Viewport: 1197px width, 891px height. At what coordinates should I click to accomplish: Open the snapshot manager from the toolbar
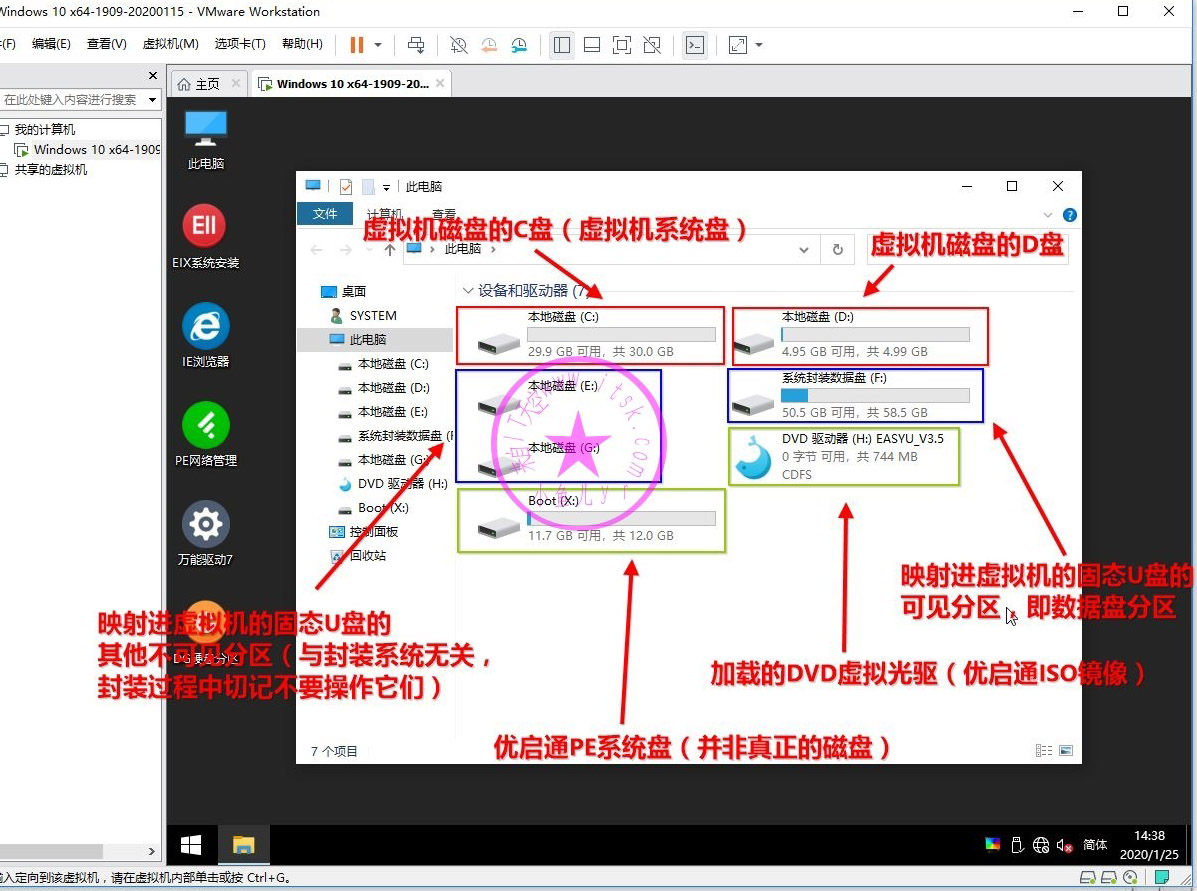(519, 45)
